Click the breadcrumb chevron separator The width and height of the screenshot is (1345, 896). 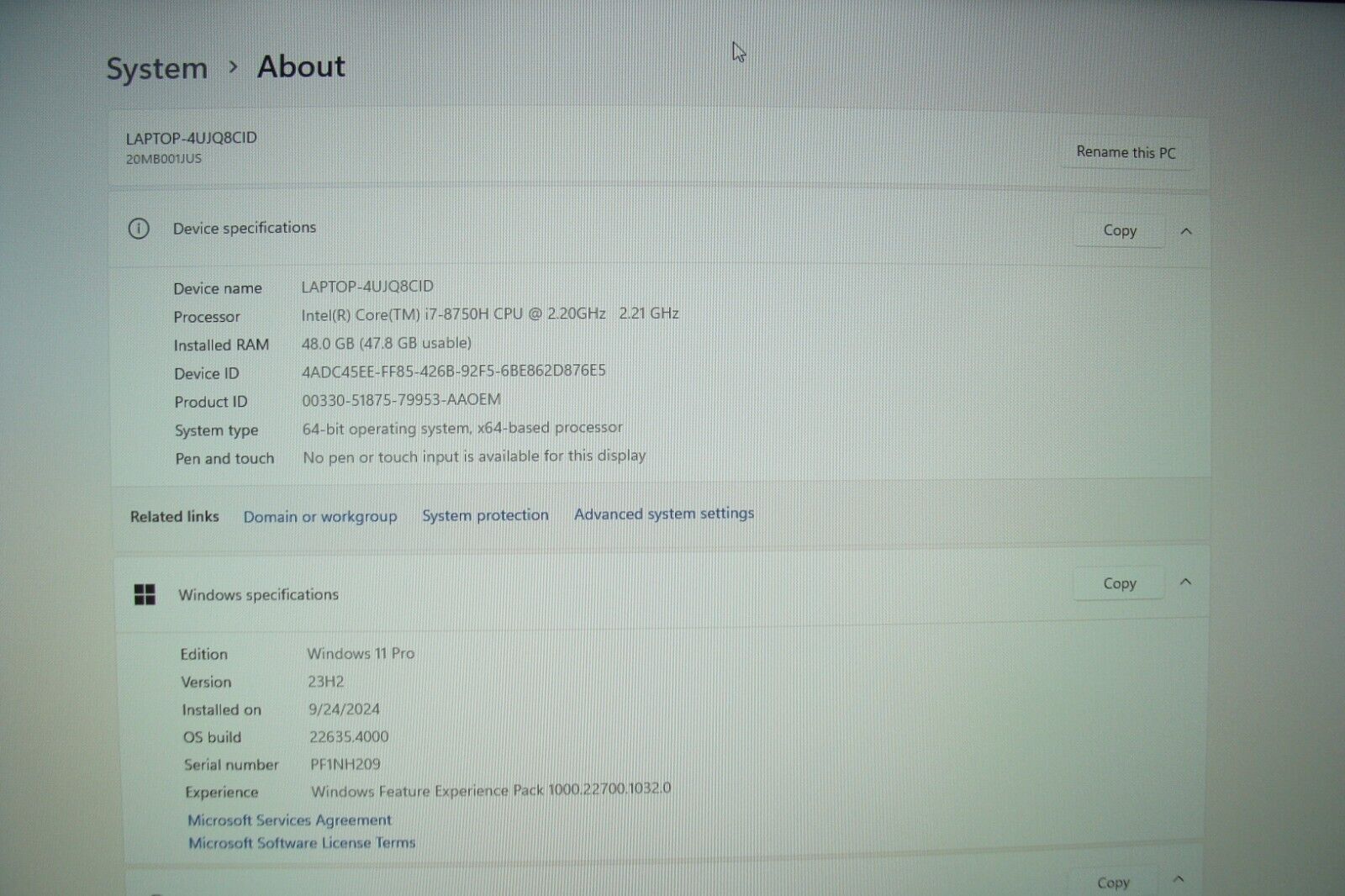233,66
